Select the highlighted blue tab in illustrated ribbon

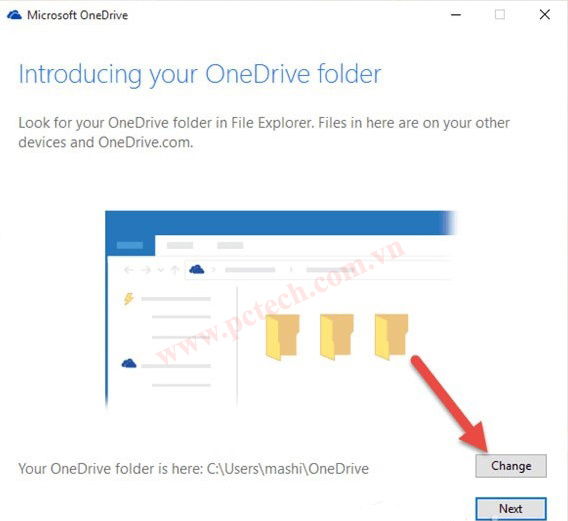pos(130,245)
